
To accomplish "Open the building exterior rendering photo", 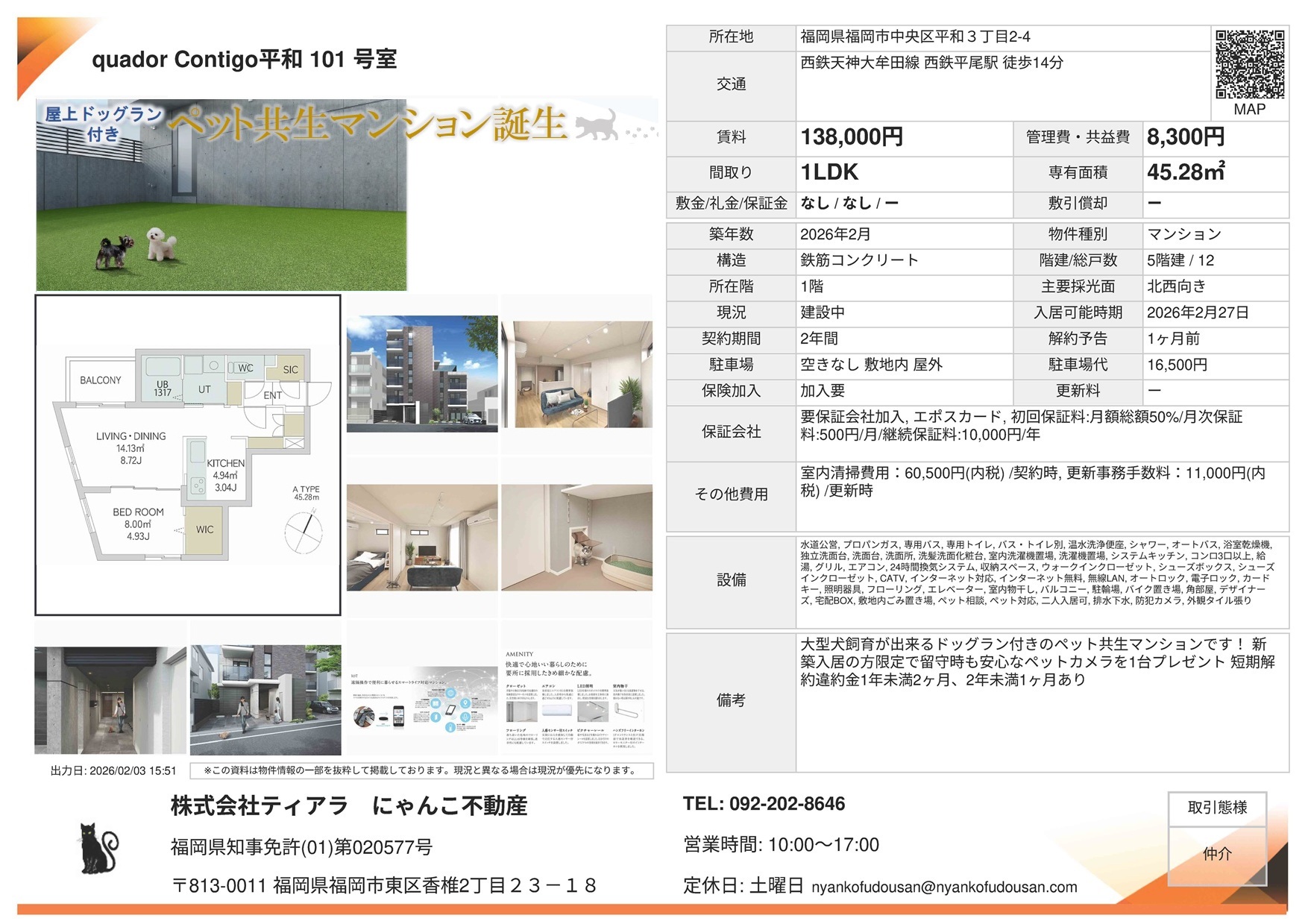I will (421, 374).
